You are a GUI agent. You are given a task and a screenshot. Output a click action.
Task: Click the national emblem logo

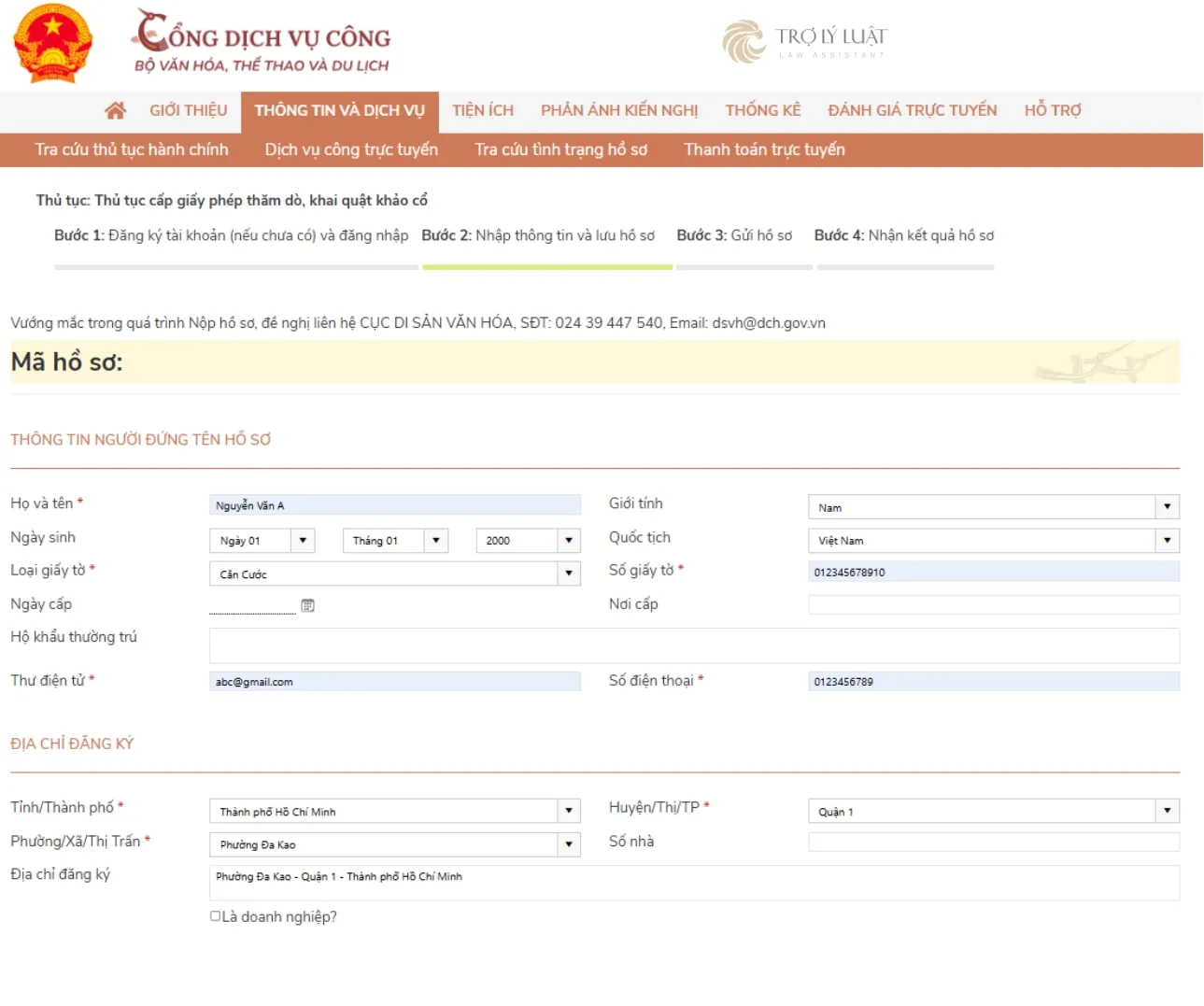52,44
